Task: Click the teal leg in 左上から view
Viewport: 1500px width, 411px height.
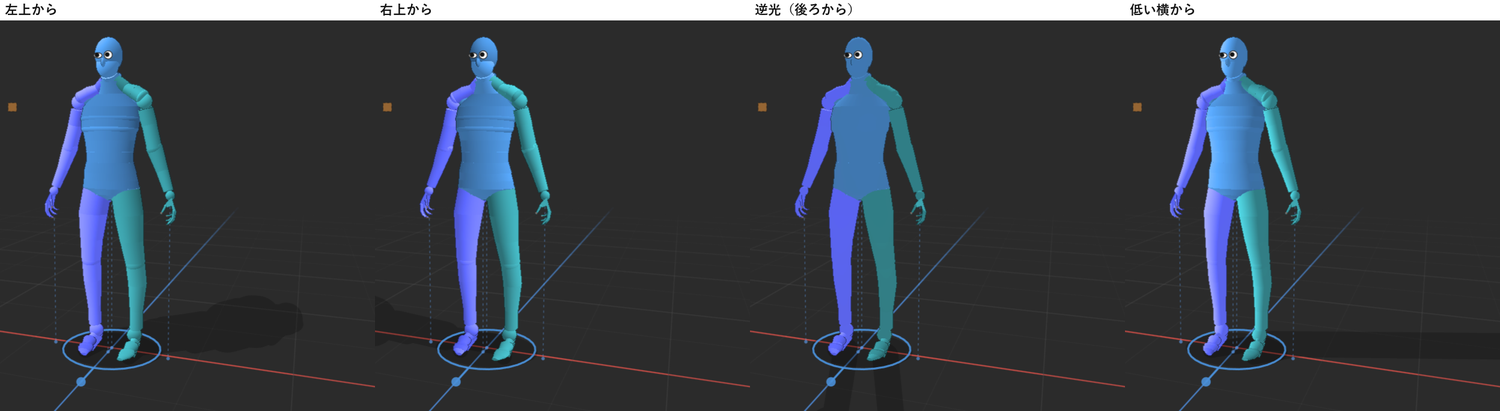Action: pos(132,270)
